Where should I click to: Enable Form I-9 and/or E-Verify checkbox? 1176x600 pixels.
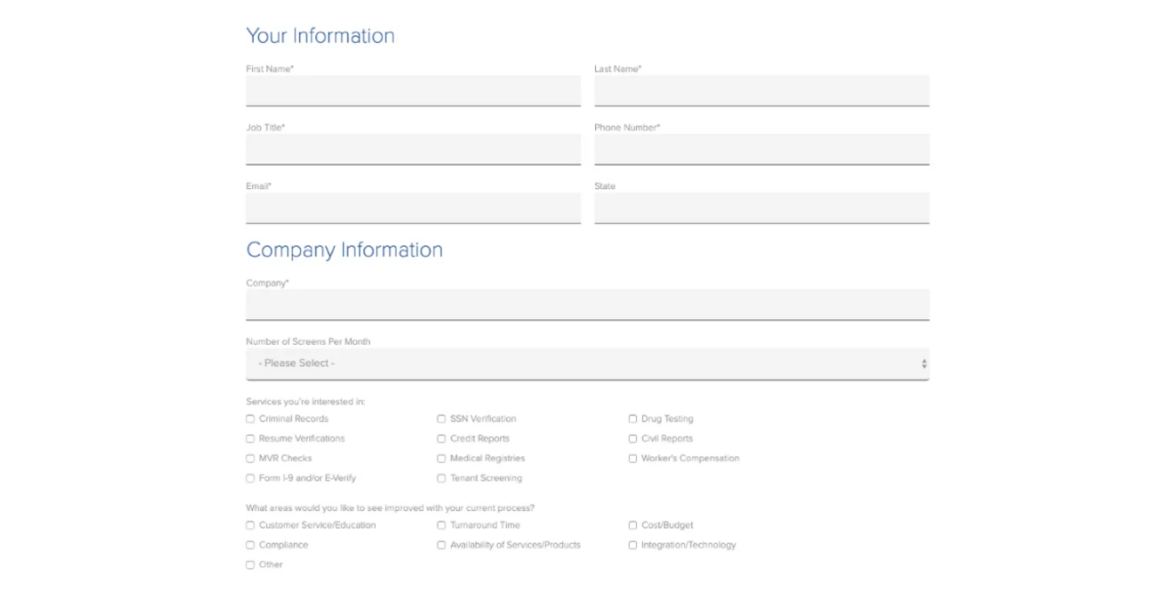tap(251, 478)
